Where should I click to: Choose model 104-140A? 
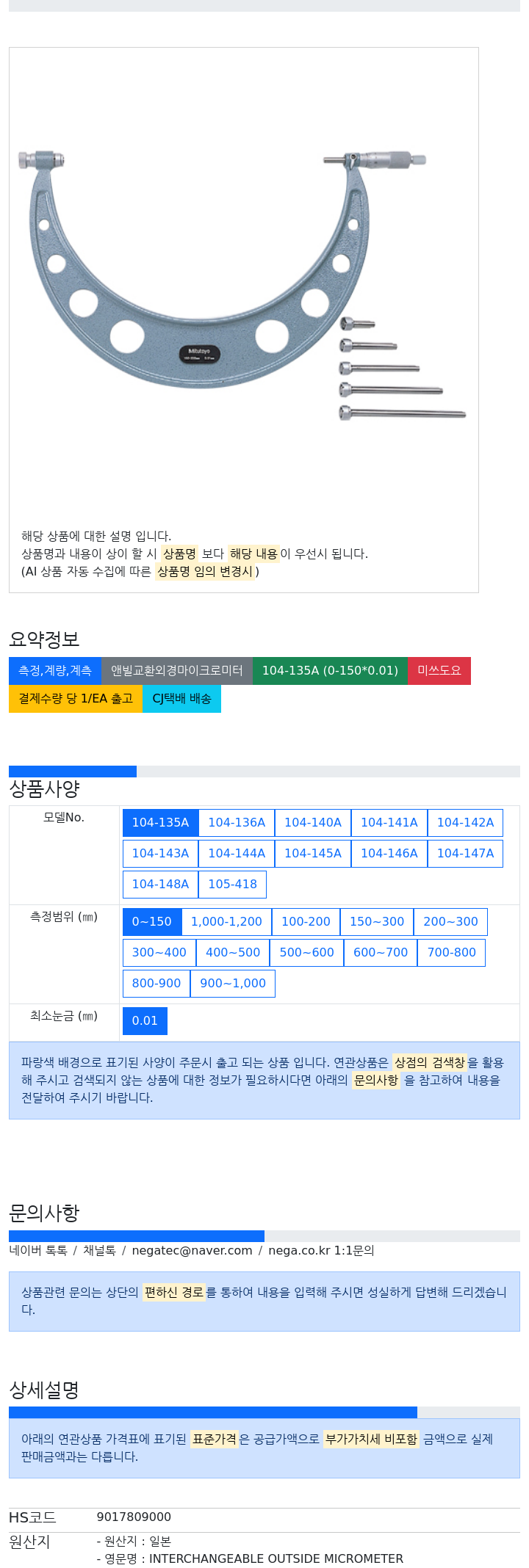[313, 823]
